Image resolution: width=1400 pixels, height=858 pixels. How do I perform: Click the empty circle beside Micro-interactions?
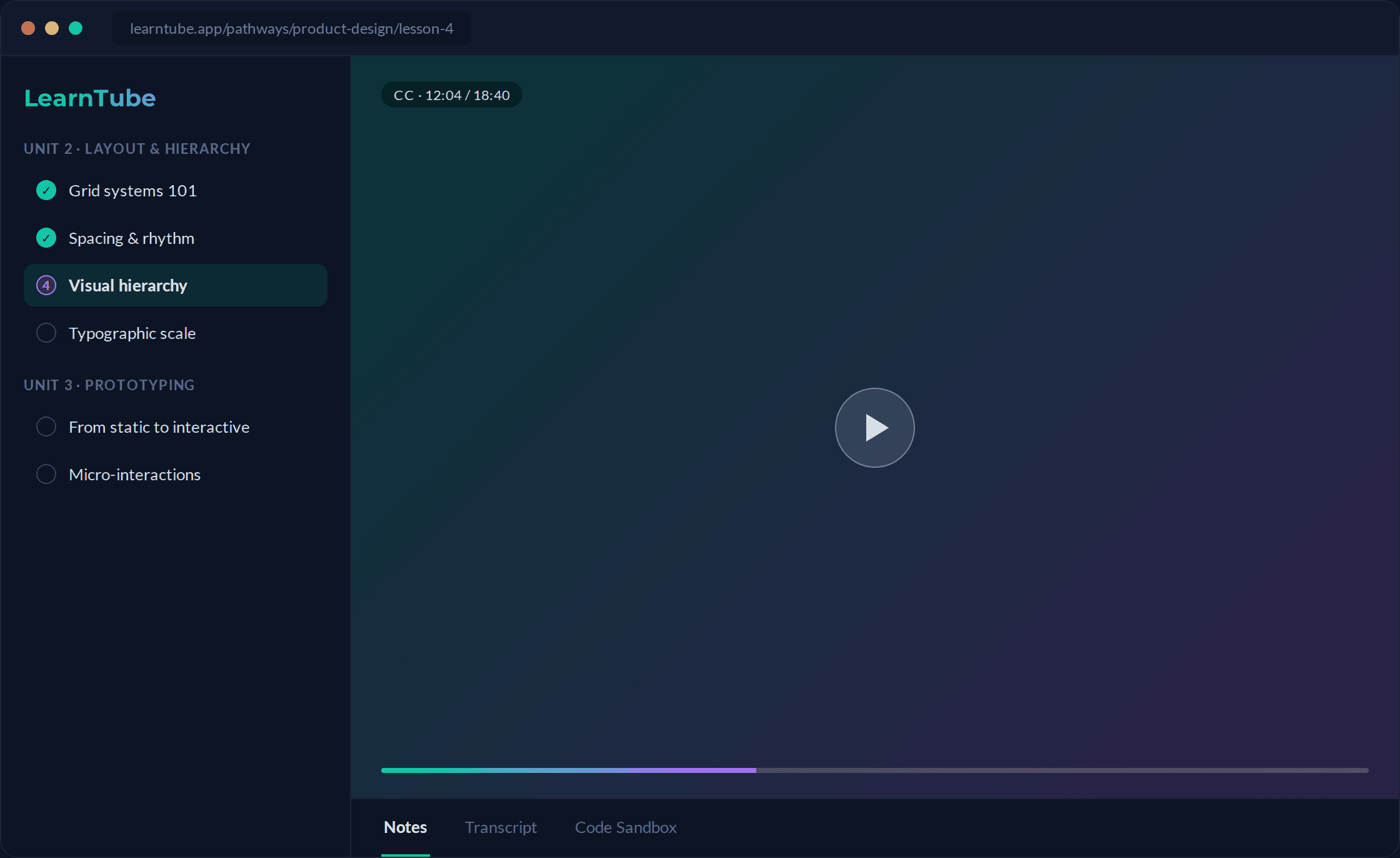pos(46,474)
